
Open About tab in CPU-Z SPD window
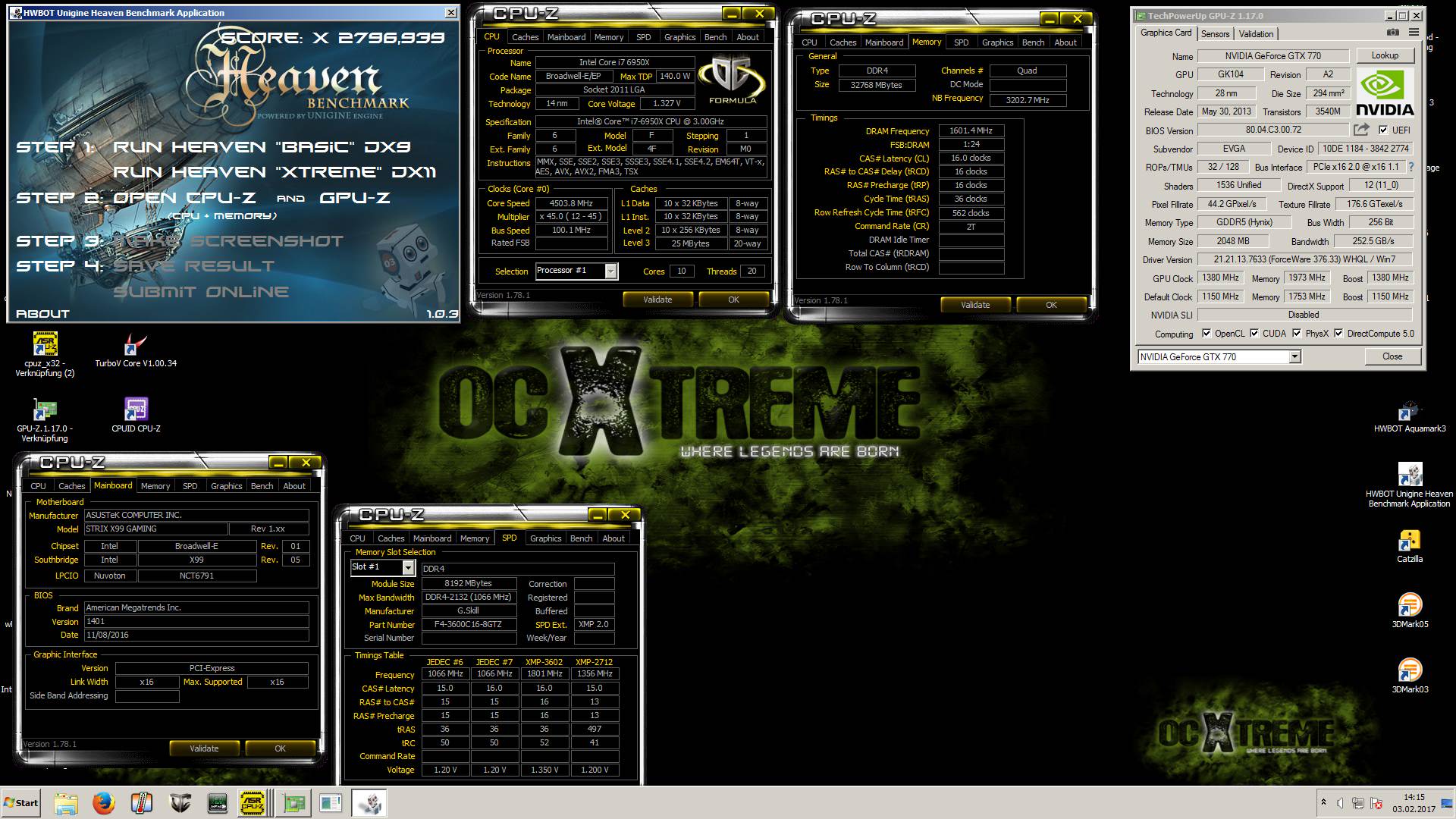tap(613, 538)
